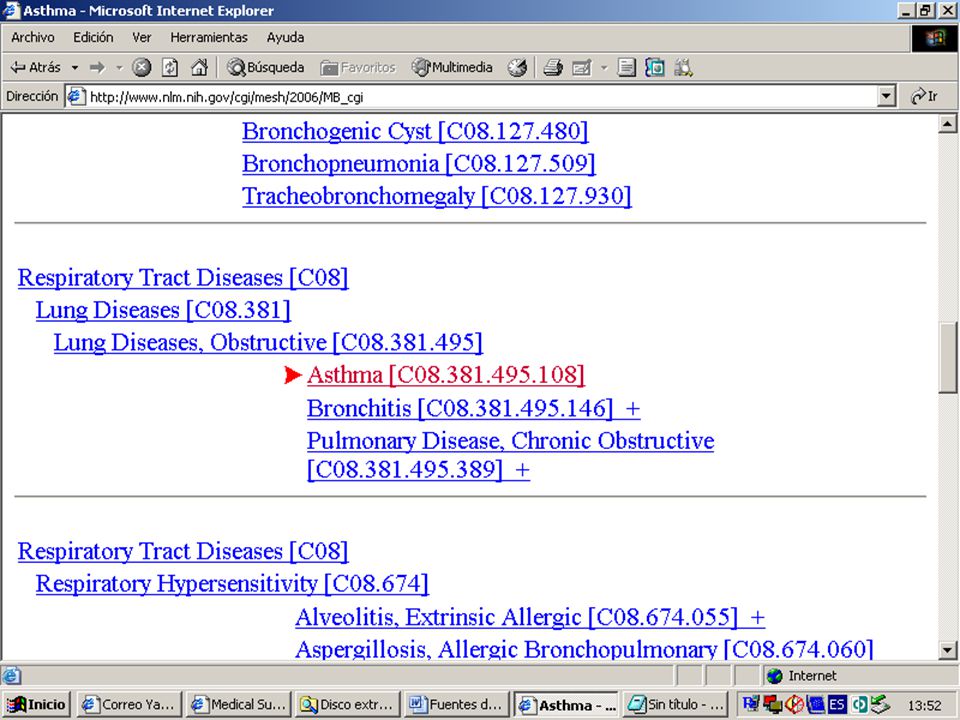Click the ES language indicator in tray

click(x=837, y=705)
